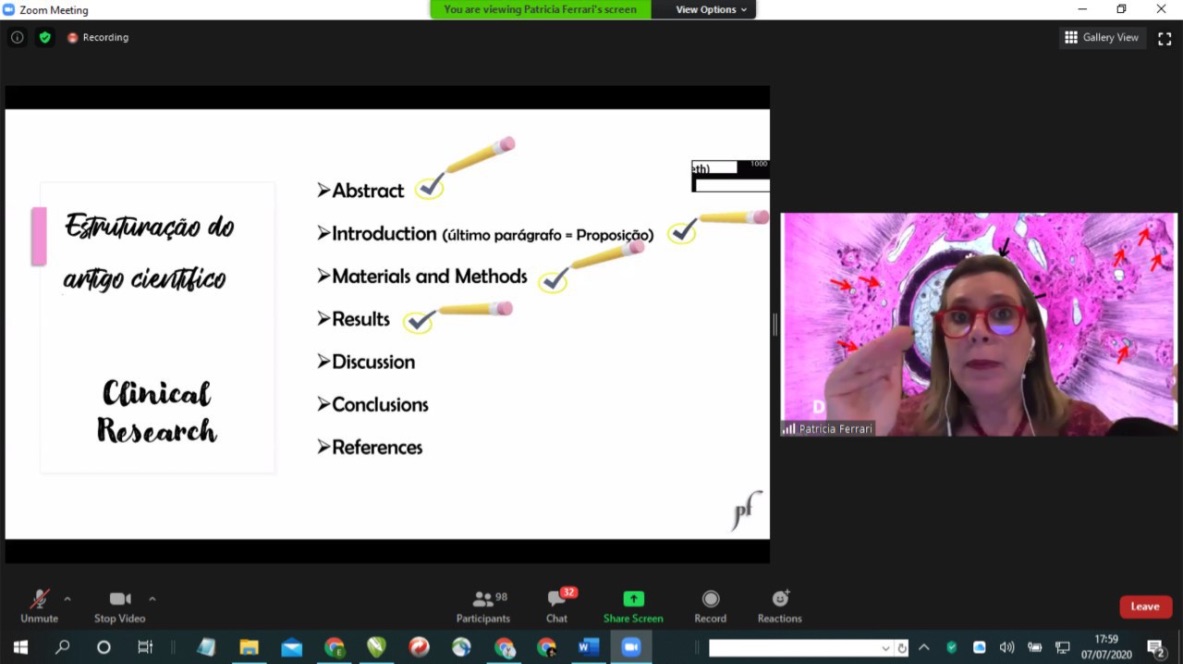Screen dimensions: 1183x664
Task: Show meeting information icon
Action: tap(17, 37)
